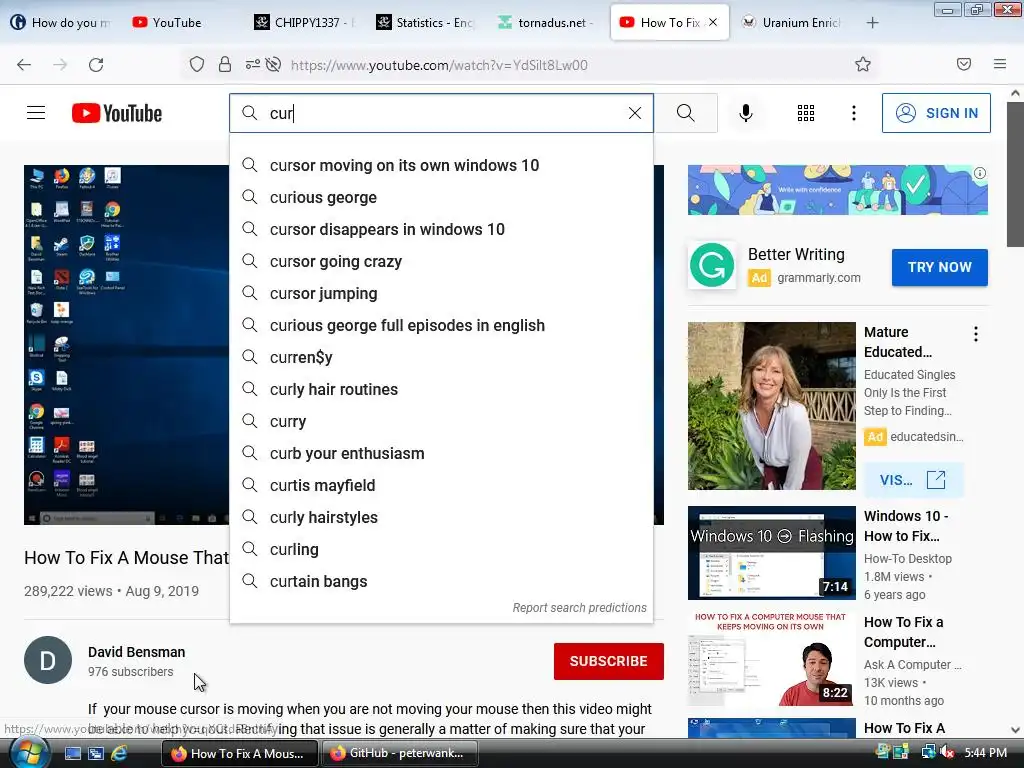Start voice search with the microphone

[745, 113]
